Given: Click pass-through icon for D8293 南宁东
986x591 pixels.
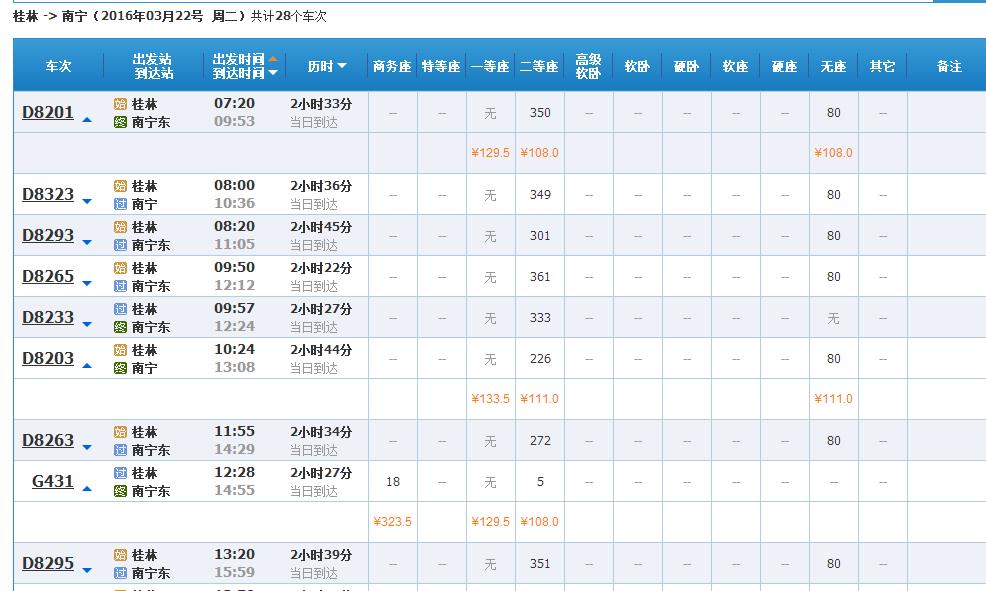Looking at the screenshot, I should pyautogui.click(x=120, y=245).
